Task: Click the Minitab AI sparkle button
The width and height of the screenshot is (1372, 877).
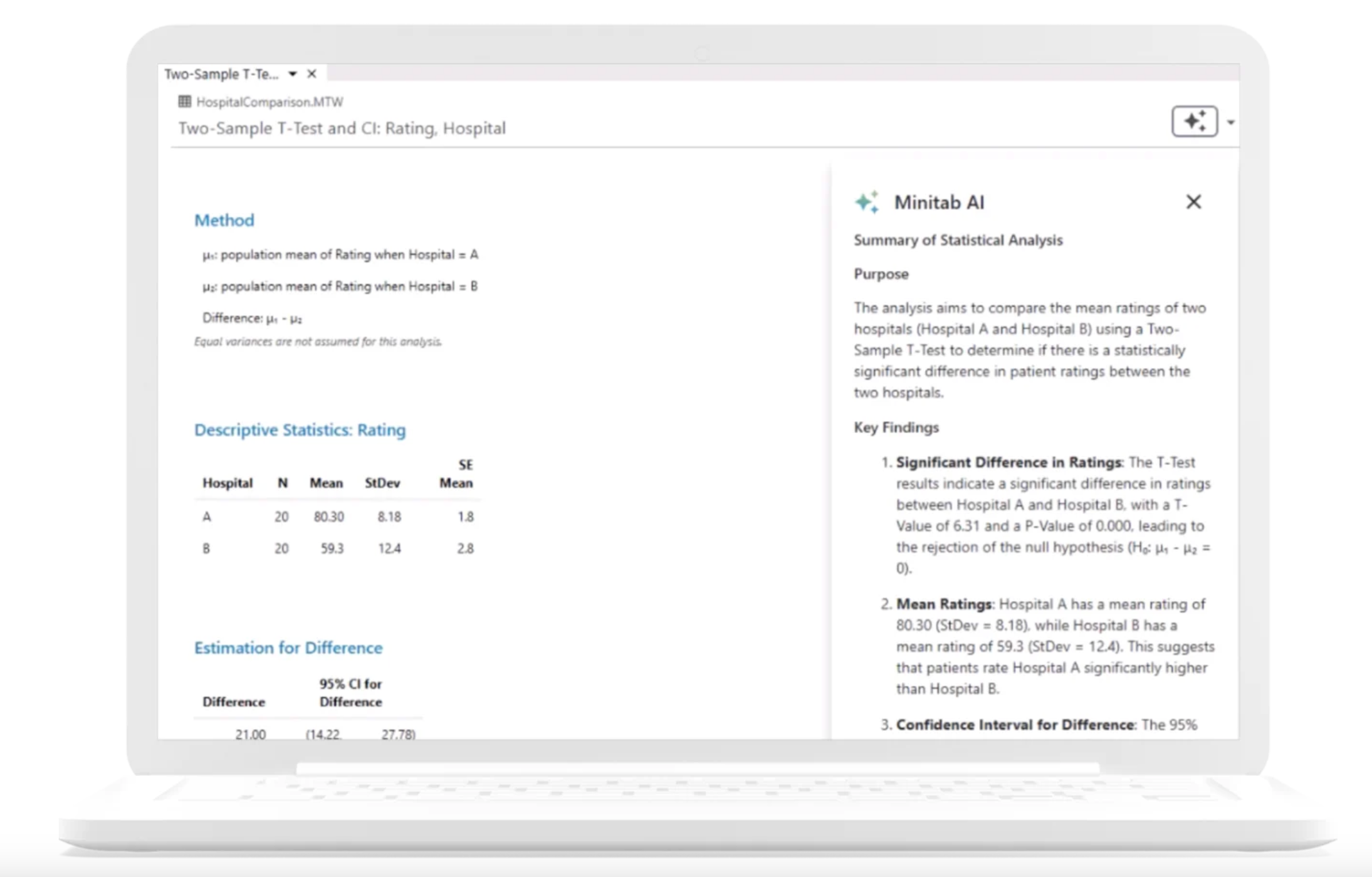Action: [1194, 121]
